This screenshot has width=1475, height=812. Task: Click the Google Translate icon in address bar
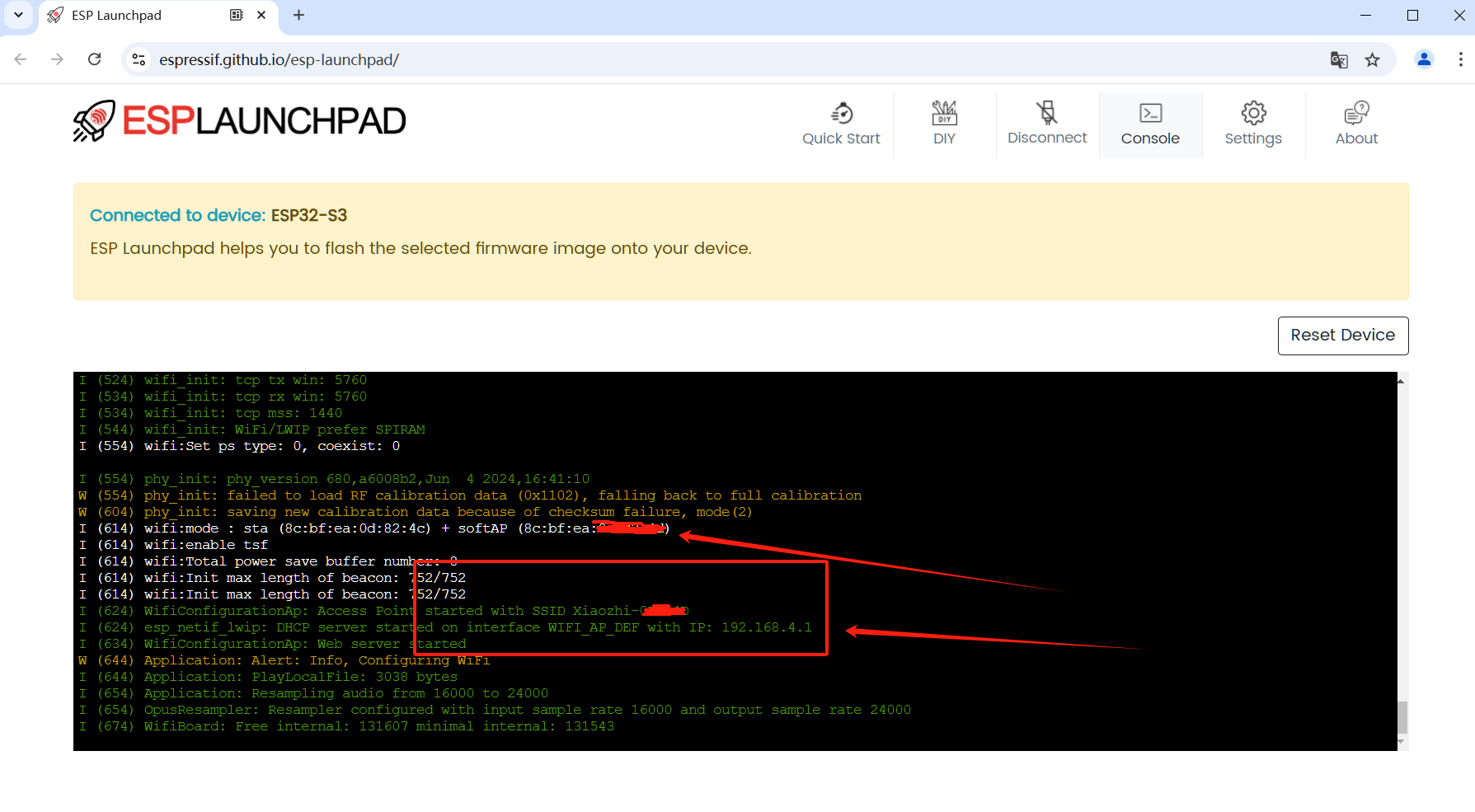point(1339,59)
